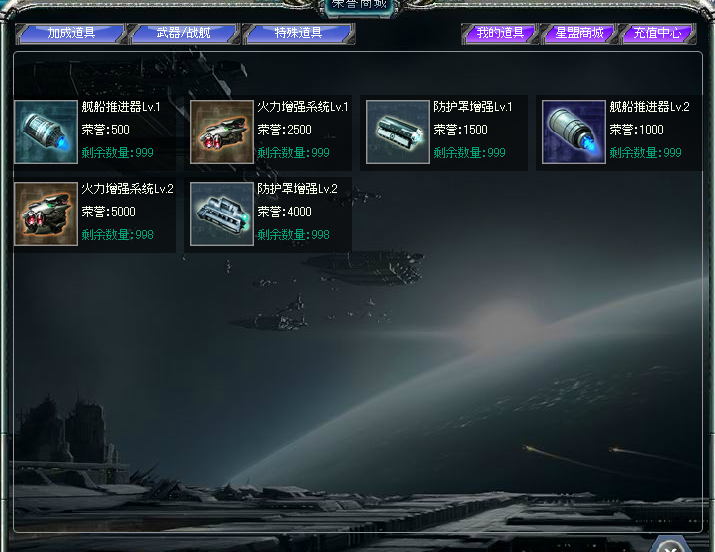Image resolution: width=715 pixels, height=552 pixels.
Task: Click the 剩余数量:998 text under 火力增强系统Lv.2
Action: click(x=118, y=235)
